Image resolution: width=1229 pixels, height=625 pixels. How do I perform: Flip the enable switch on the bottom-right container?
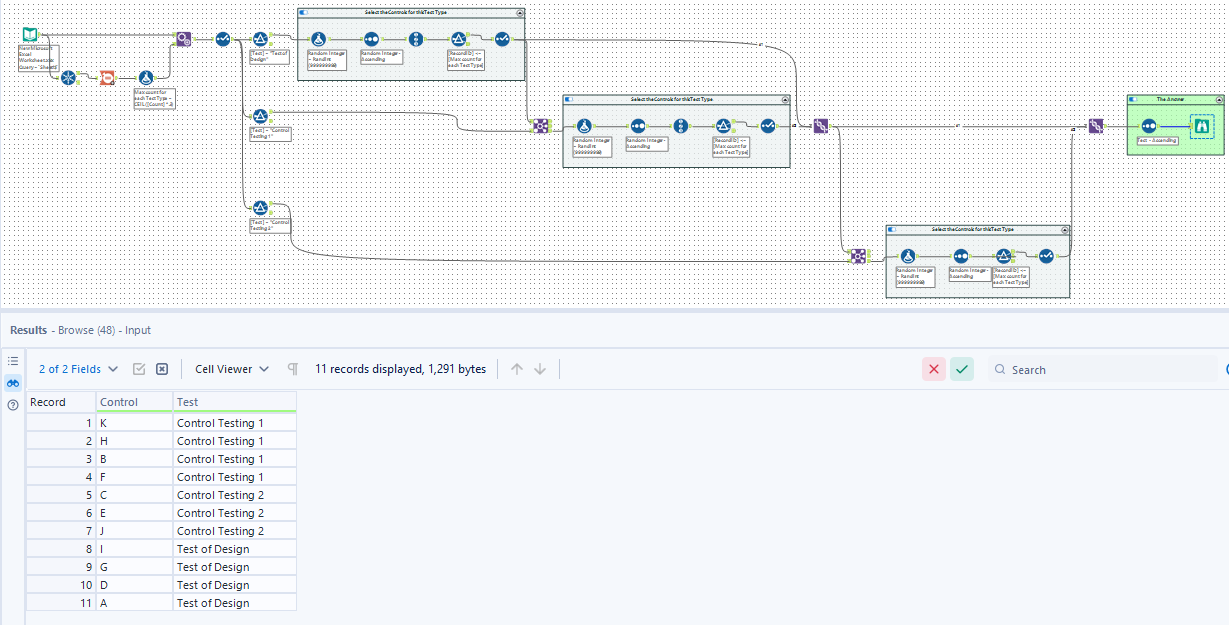tap(892, 229)
